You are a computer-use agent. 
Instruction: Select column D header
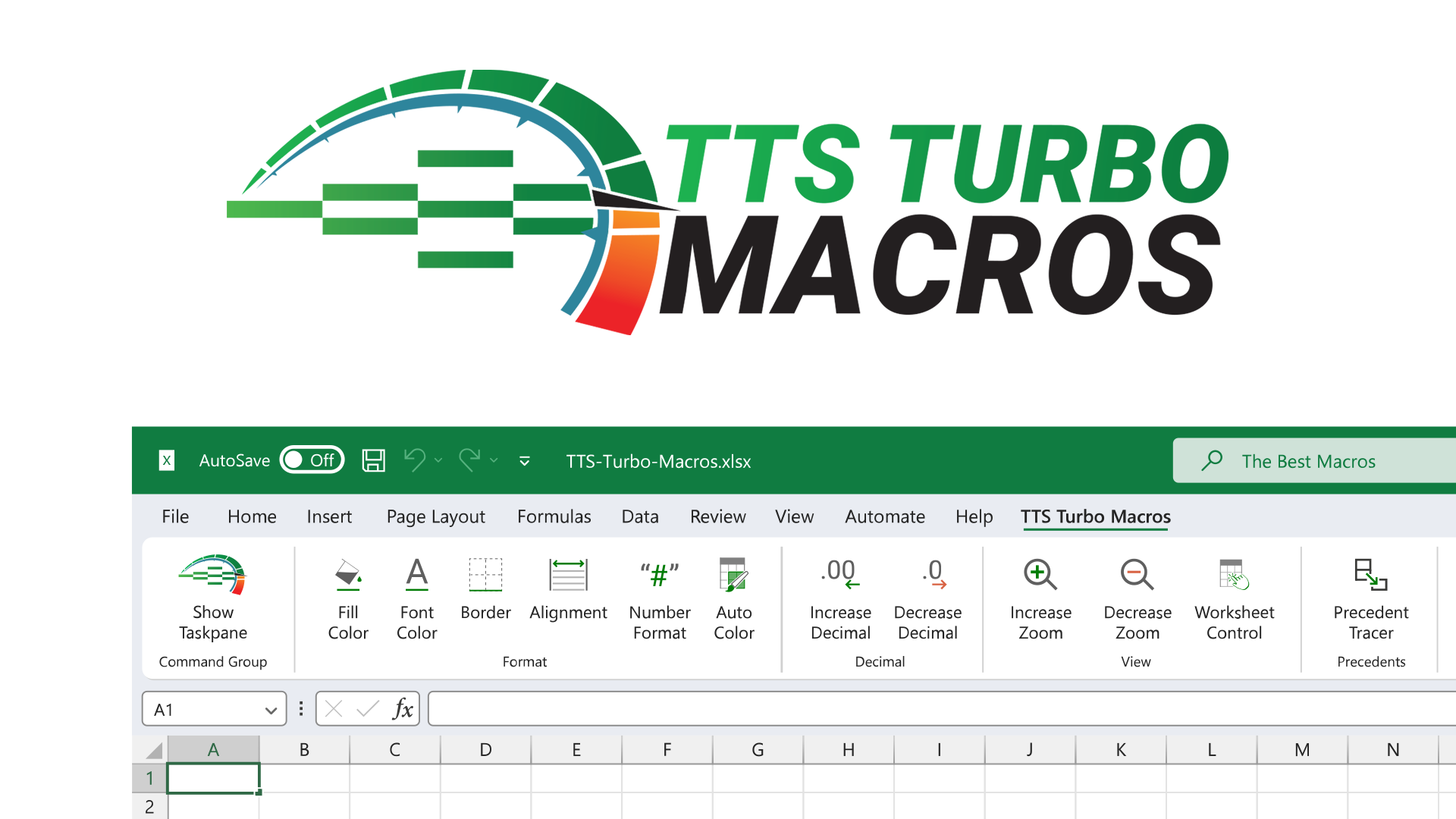click(x=485, y=750)
